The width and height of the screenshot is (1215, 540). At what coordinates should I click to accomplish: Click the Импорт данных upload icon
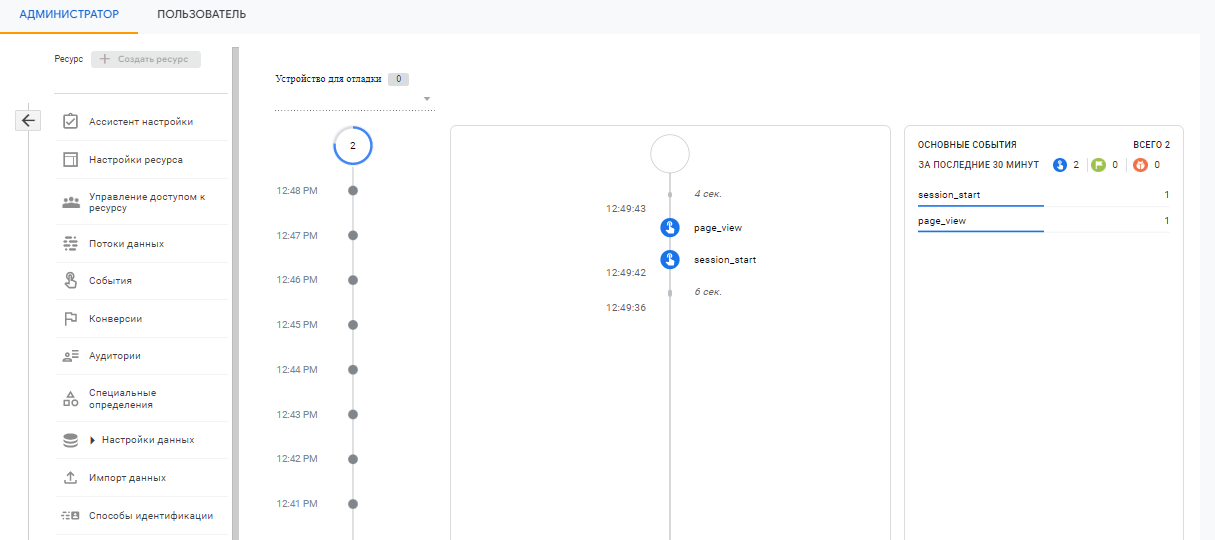(70, 478)
